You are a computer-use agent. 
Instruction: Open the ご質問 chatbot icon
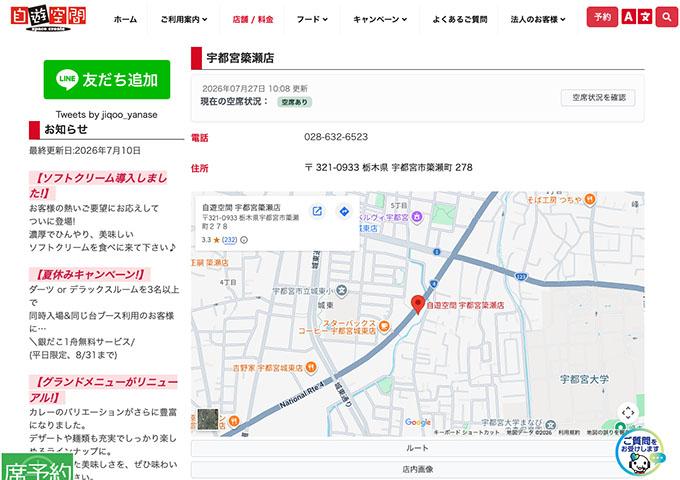pos(640,453)
